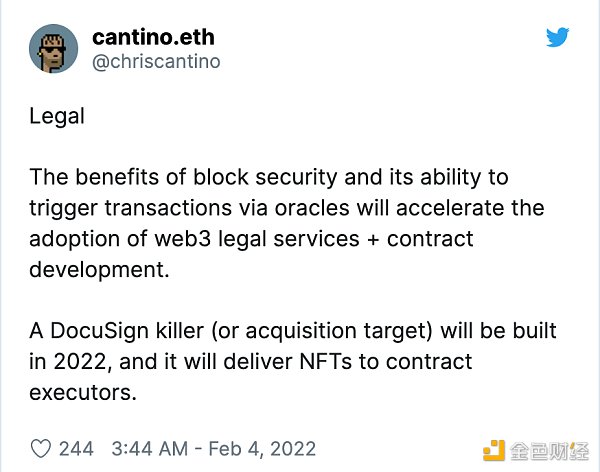Image resolution: width=600 pixels, height=472 pixels.
Task: Click the word web3 in the tweet
Action: [183, 238]
